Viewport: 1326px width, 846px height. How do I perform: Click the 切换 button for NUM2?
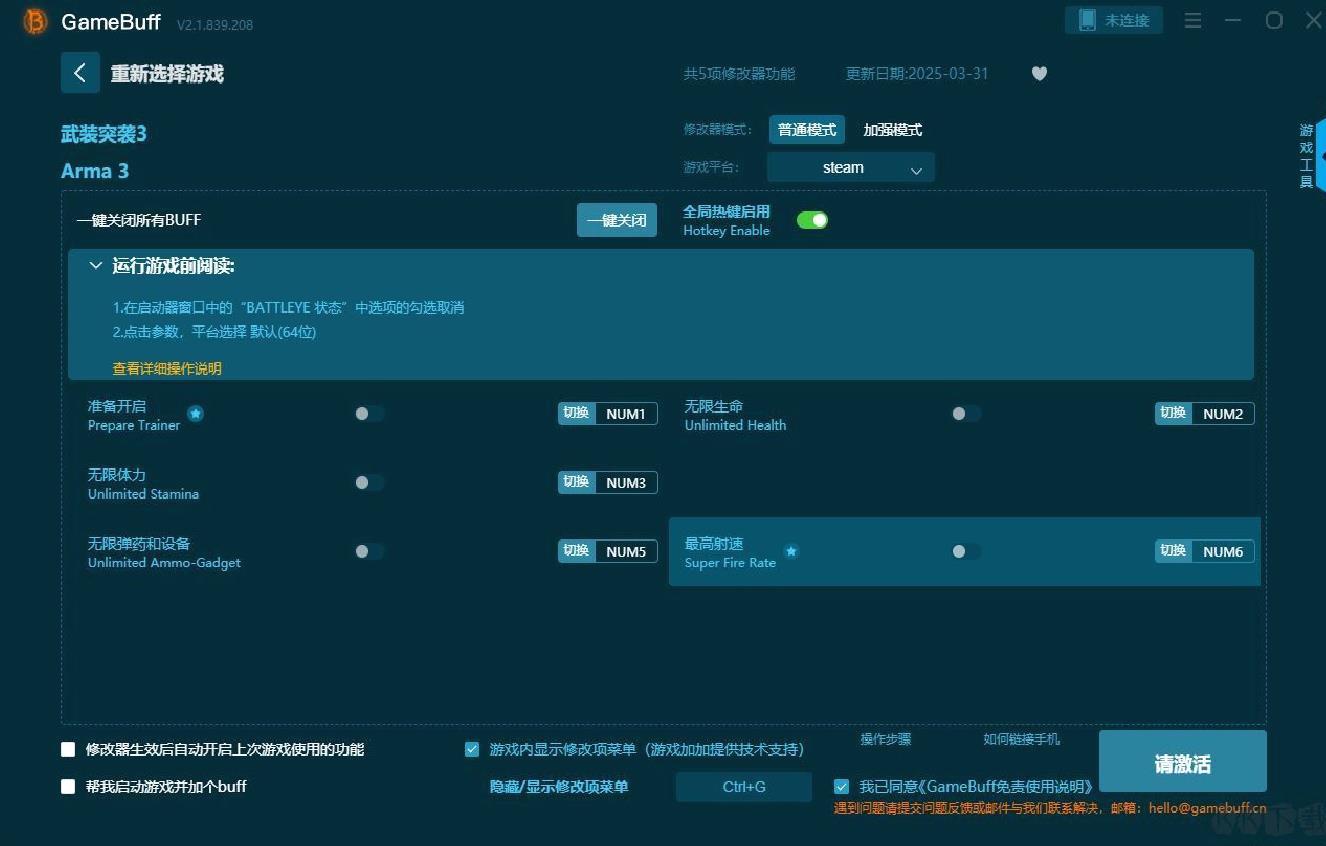(x=1173, y=413)
